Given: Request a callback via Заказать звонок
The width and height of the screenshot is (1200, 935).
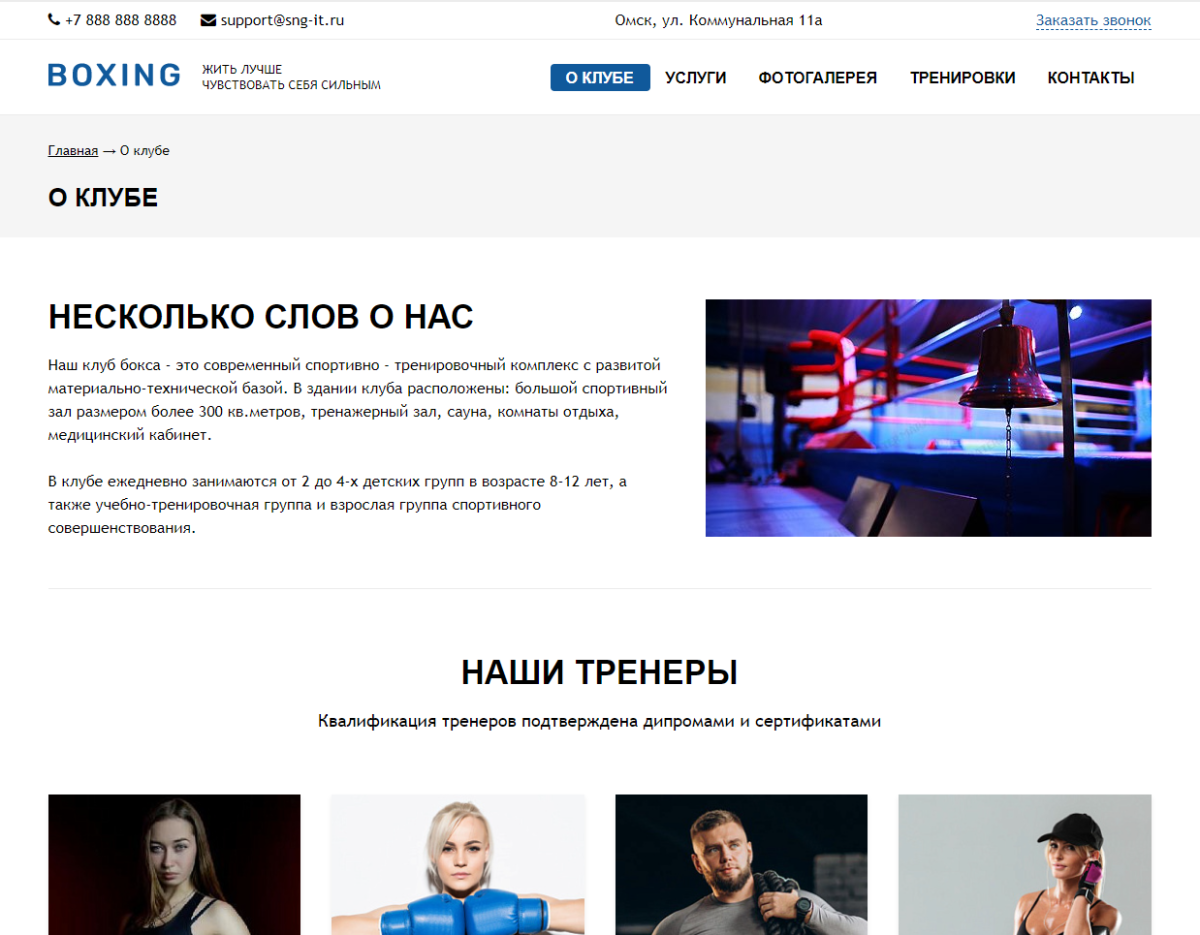Looking at the screenshot, I should [1093, 18].
